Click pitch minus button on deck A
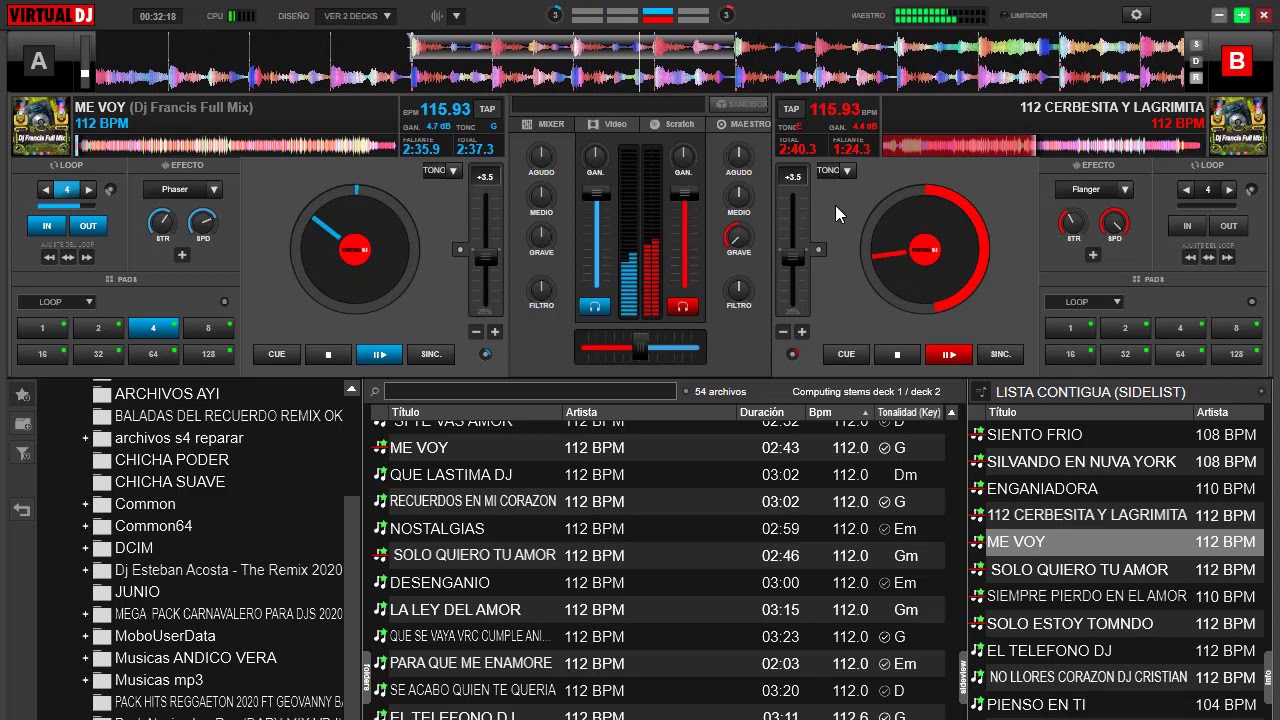1280x720 pixels. [x=476, y=332]
